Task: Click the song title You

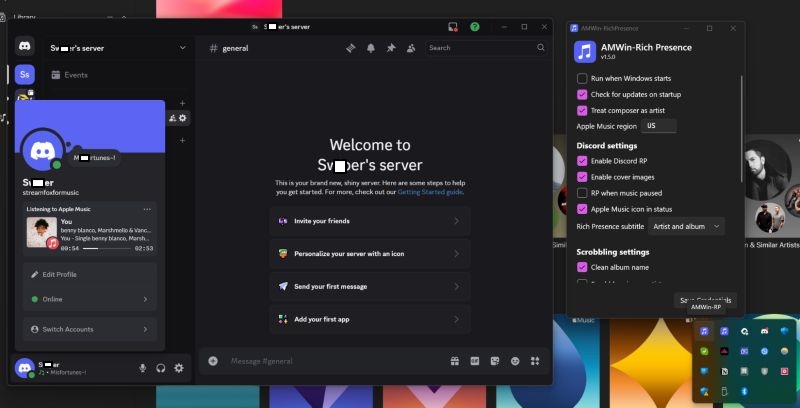Action: tap(66, 222)
